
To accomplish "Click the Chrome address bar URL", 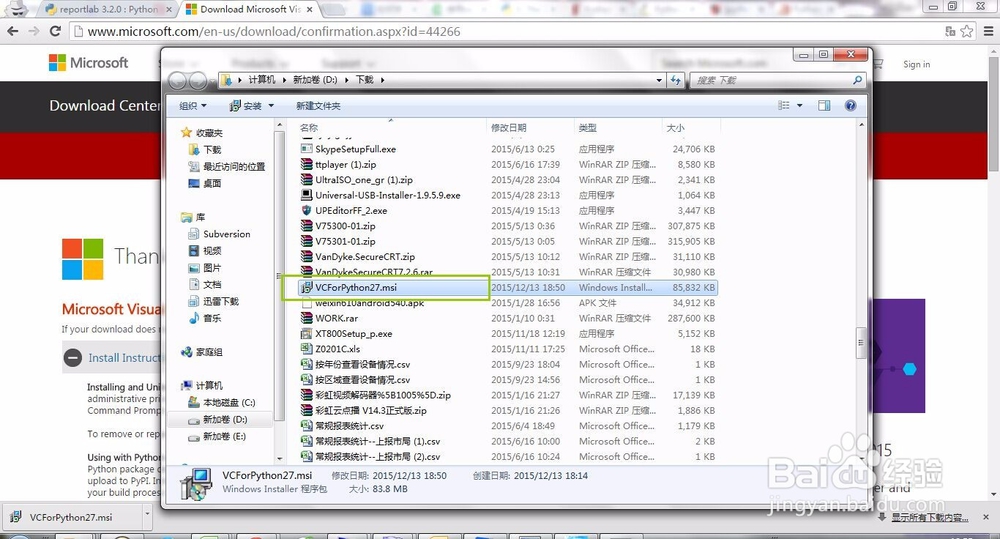I will (274, 31).
